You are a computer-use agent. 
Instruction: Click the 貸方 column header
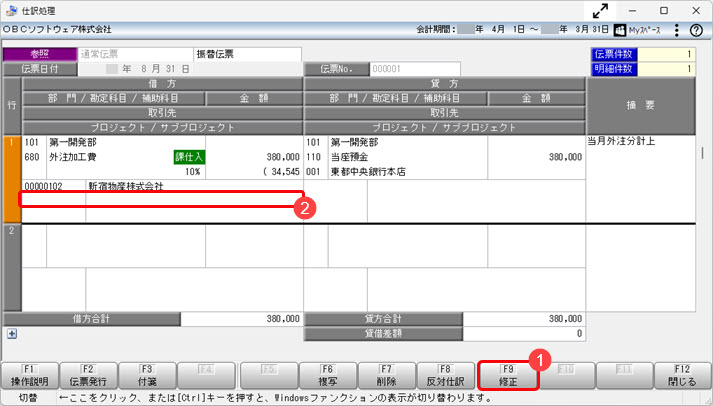444,84
